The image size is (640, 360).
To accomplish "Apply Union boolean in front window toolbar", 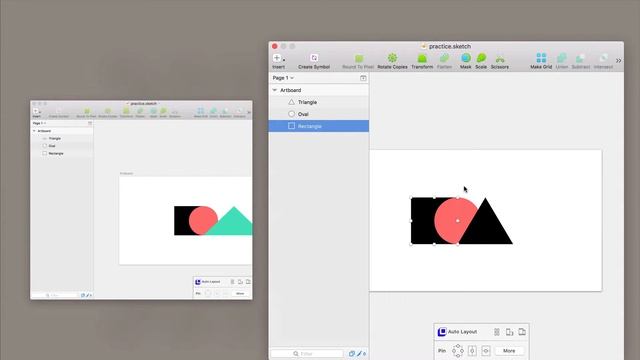I will tap(562, 61).
